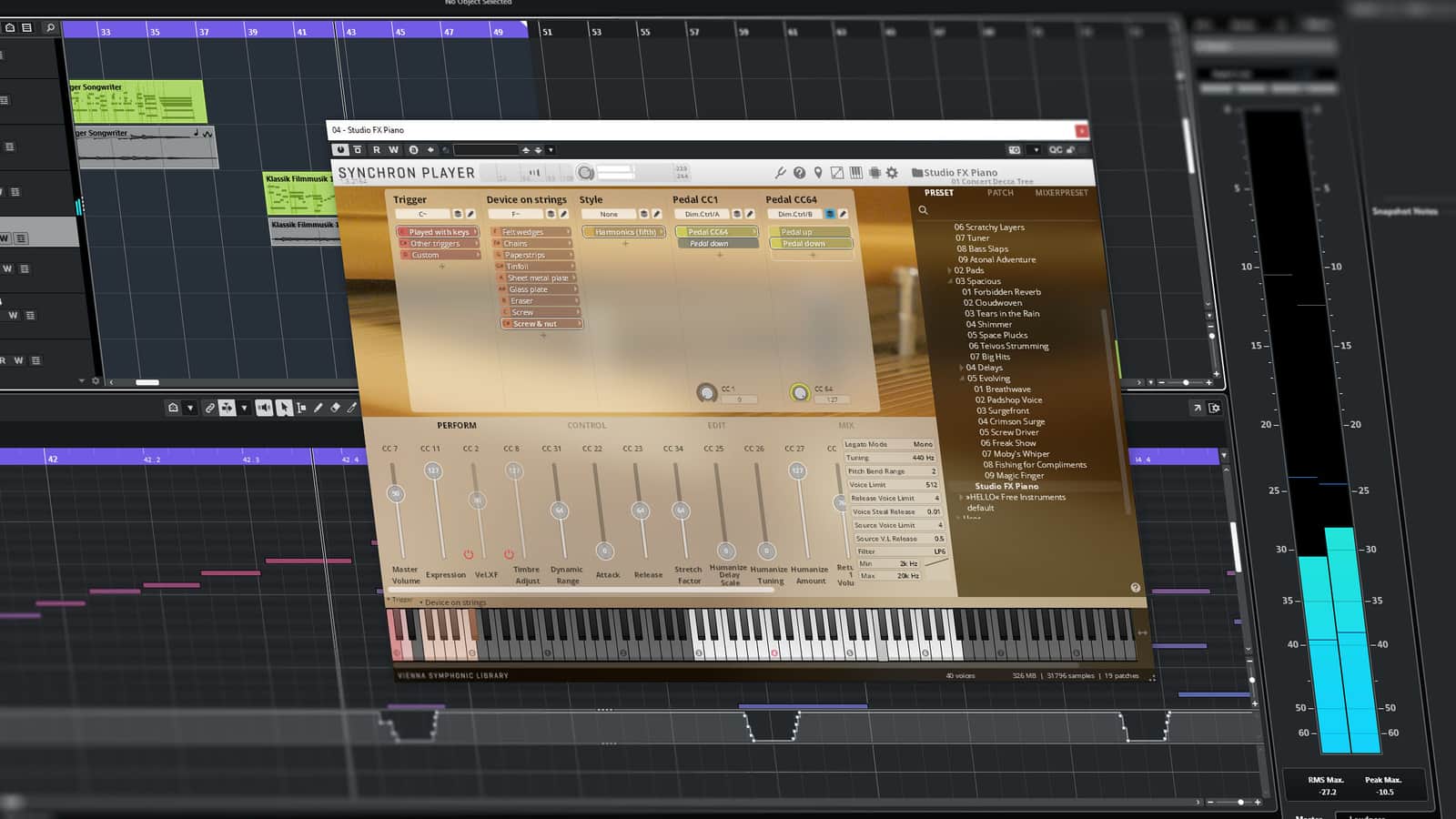Toggle plugin Read automation button

[377, 150]
